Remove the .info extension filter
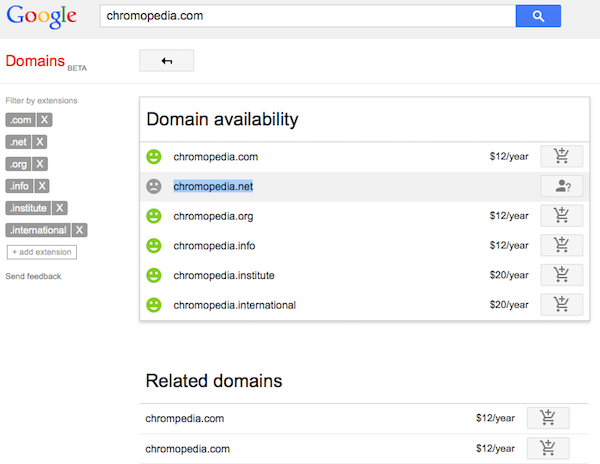The height and width of the screenshot is (464, 600). (42, 186)
